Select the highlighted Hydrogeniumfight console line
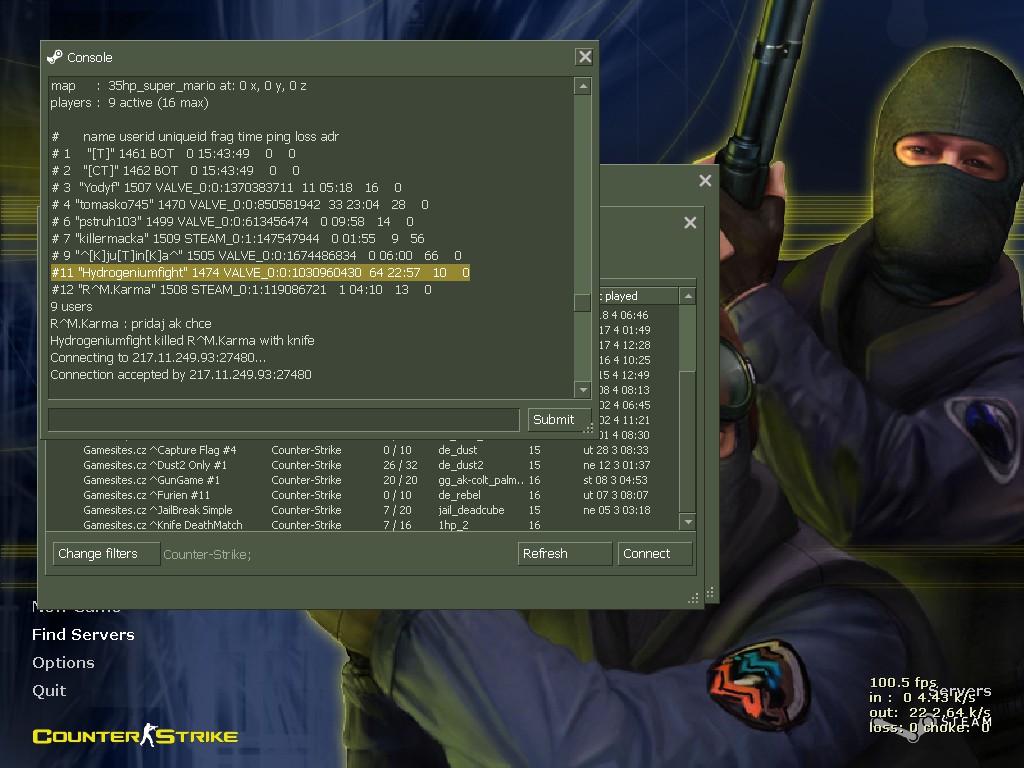This screenshot has height=768, width=1024. (260, 272)
